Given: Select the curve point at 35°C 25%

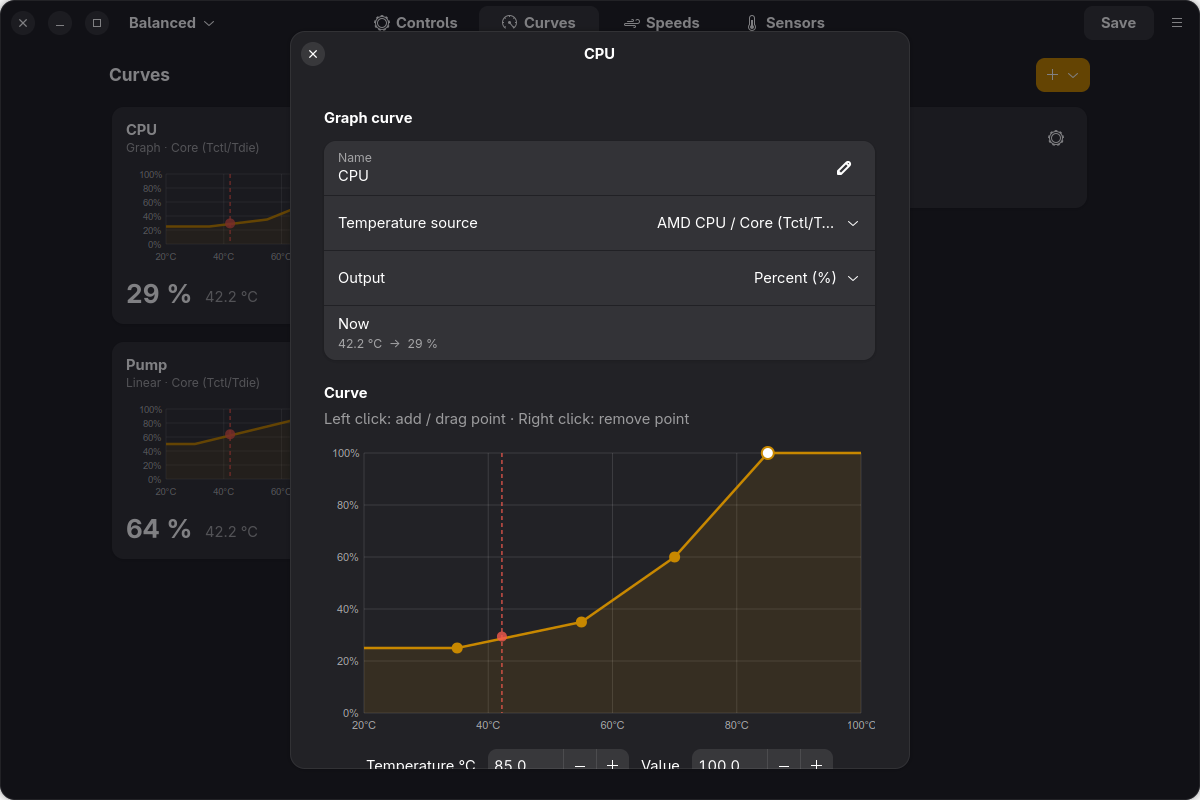Looking at the screenshot, I should 457,648.
